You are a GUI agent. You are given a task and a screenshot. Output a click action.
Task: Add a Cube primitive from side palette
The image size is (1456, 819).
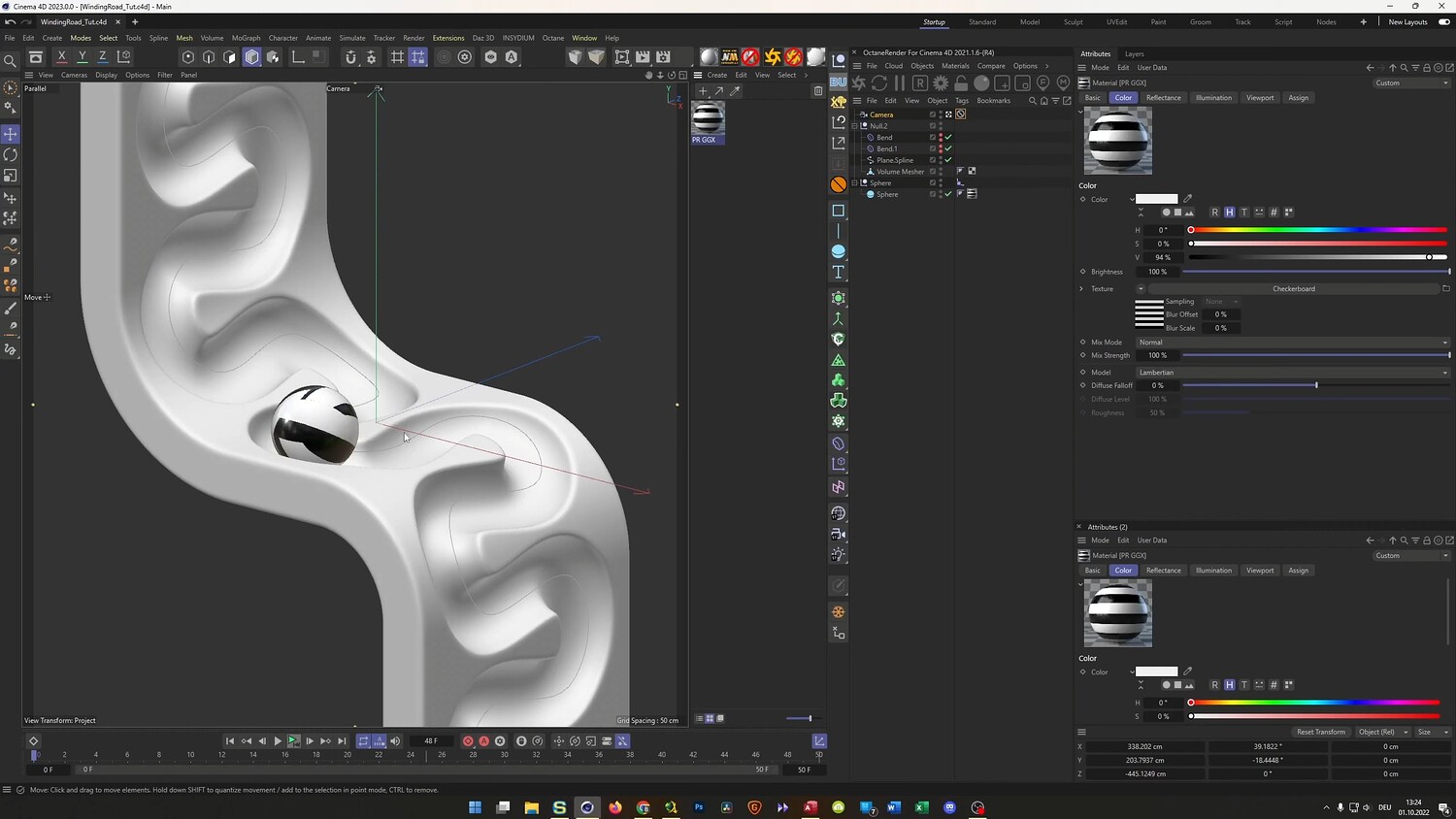(x=839, y=211)
